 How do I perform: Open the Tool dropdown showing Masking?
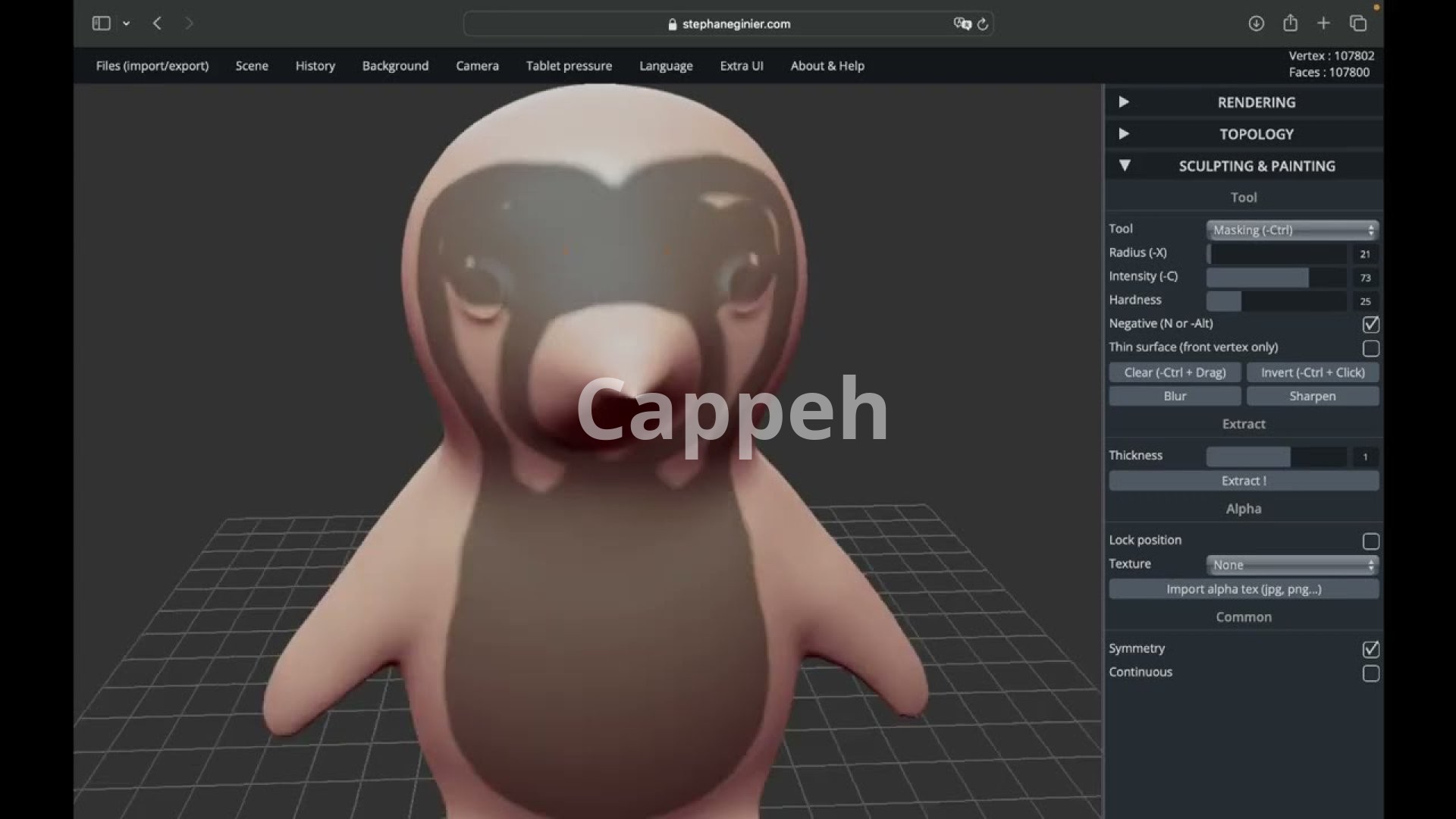coord(1292,230)
